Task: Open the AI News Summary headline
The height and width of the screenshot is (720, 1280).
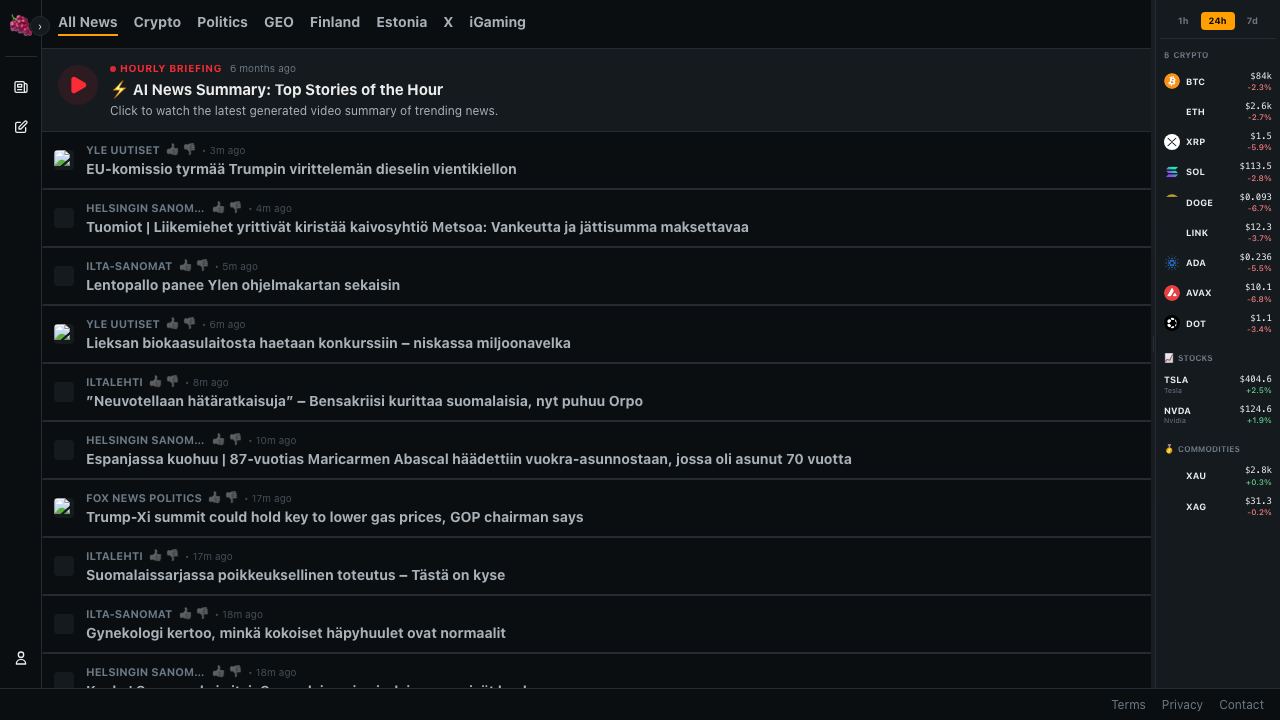Action: [x=277, y=89]
